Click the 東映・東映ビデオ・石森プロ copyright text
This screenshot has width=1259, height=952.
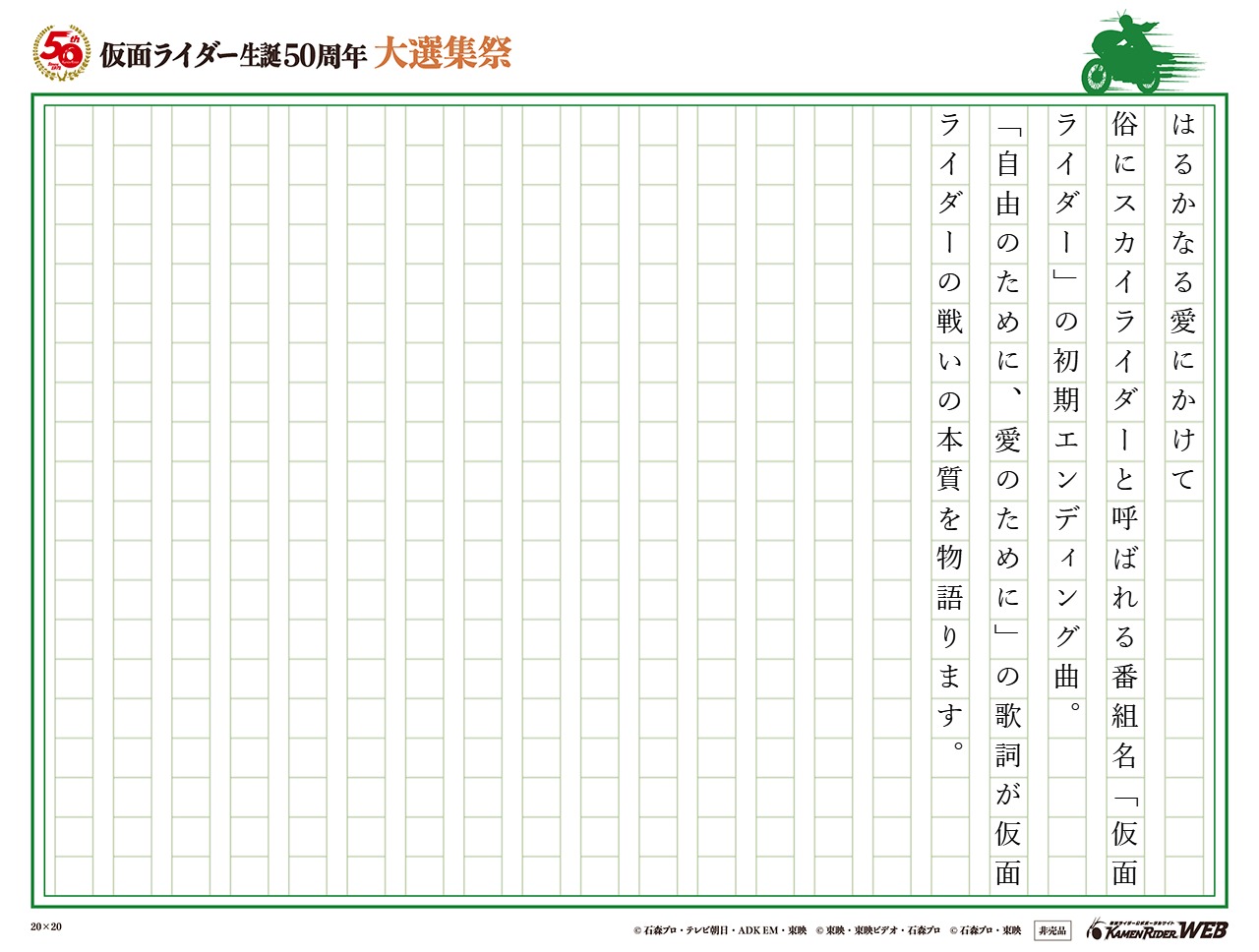877,930
